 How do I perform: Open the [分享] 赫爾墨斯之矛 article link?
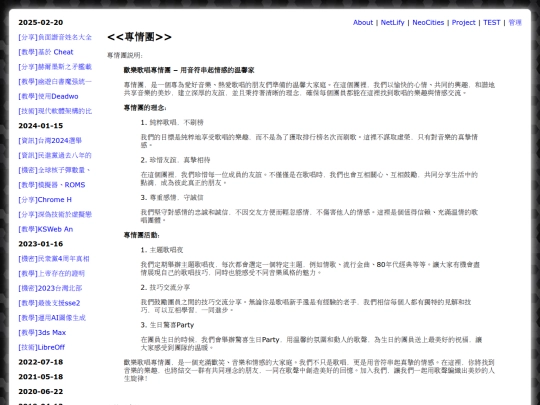pyautogui.click(x=55, y=67)
